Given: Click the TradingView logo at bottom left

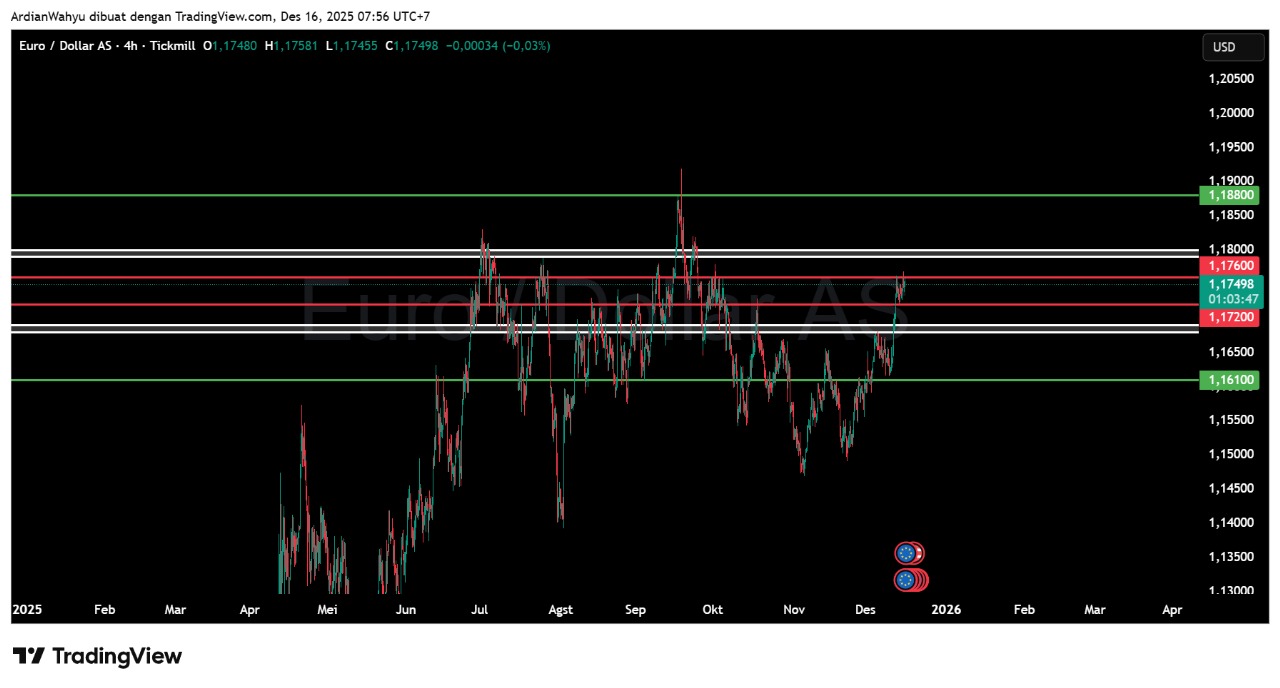Looking at the screenshot, I should 97,656.
